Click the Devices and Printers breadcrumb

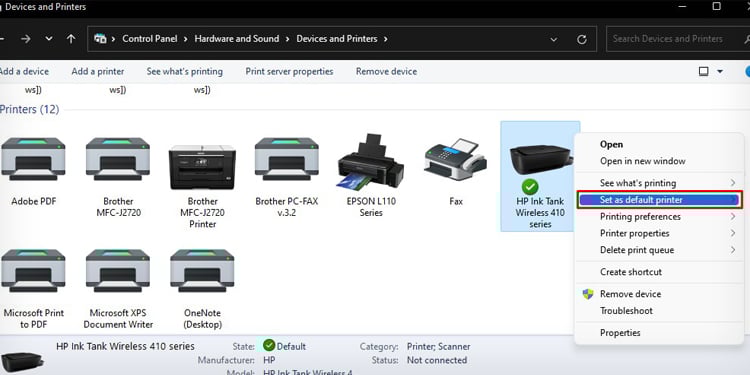337,39
